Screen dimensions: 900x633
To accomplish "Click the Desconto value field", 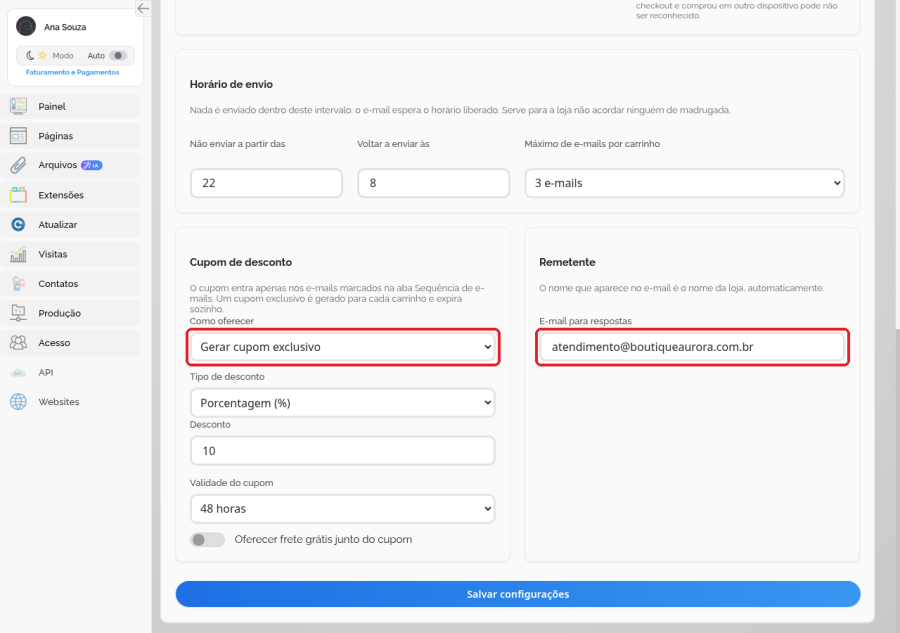I will (343, 451).
